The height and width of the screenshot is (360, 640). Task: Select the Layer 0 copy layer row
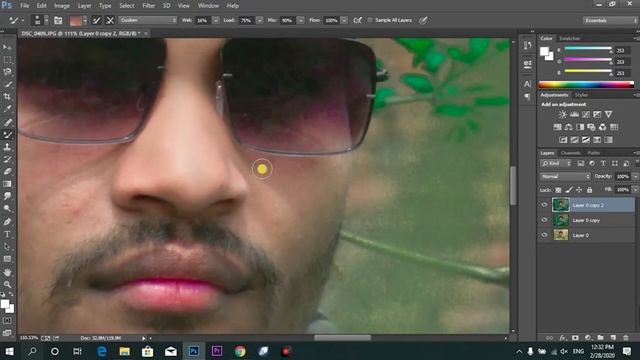point(586,220)
